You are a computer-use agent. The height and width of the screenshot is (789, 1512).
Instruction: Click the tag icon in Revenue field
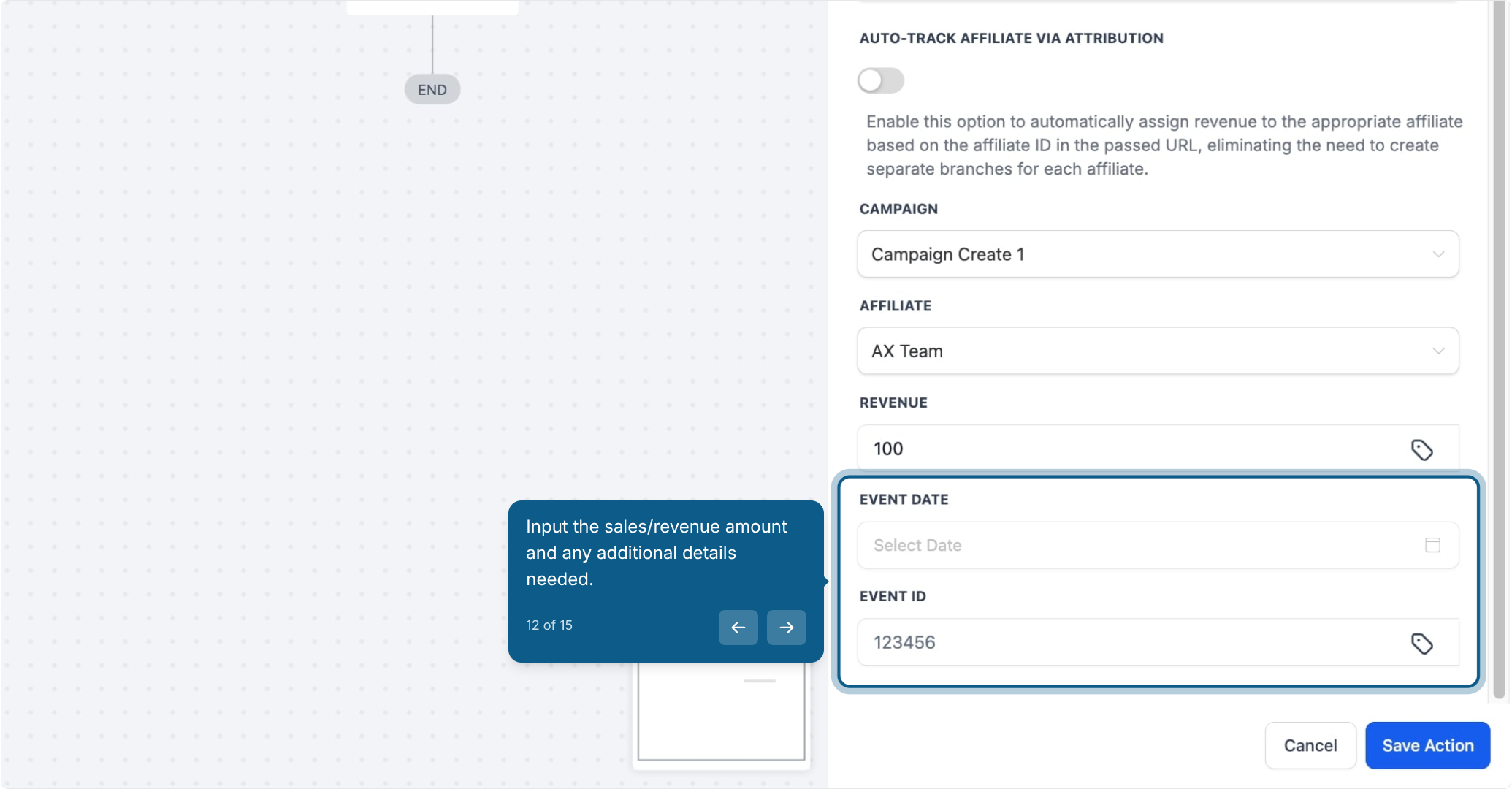(1421, 449)
